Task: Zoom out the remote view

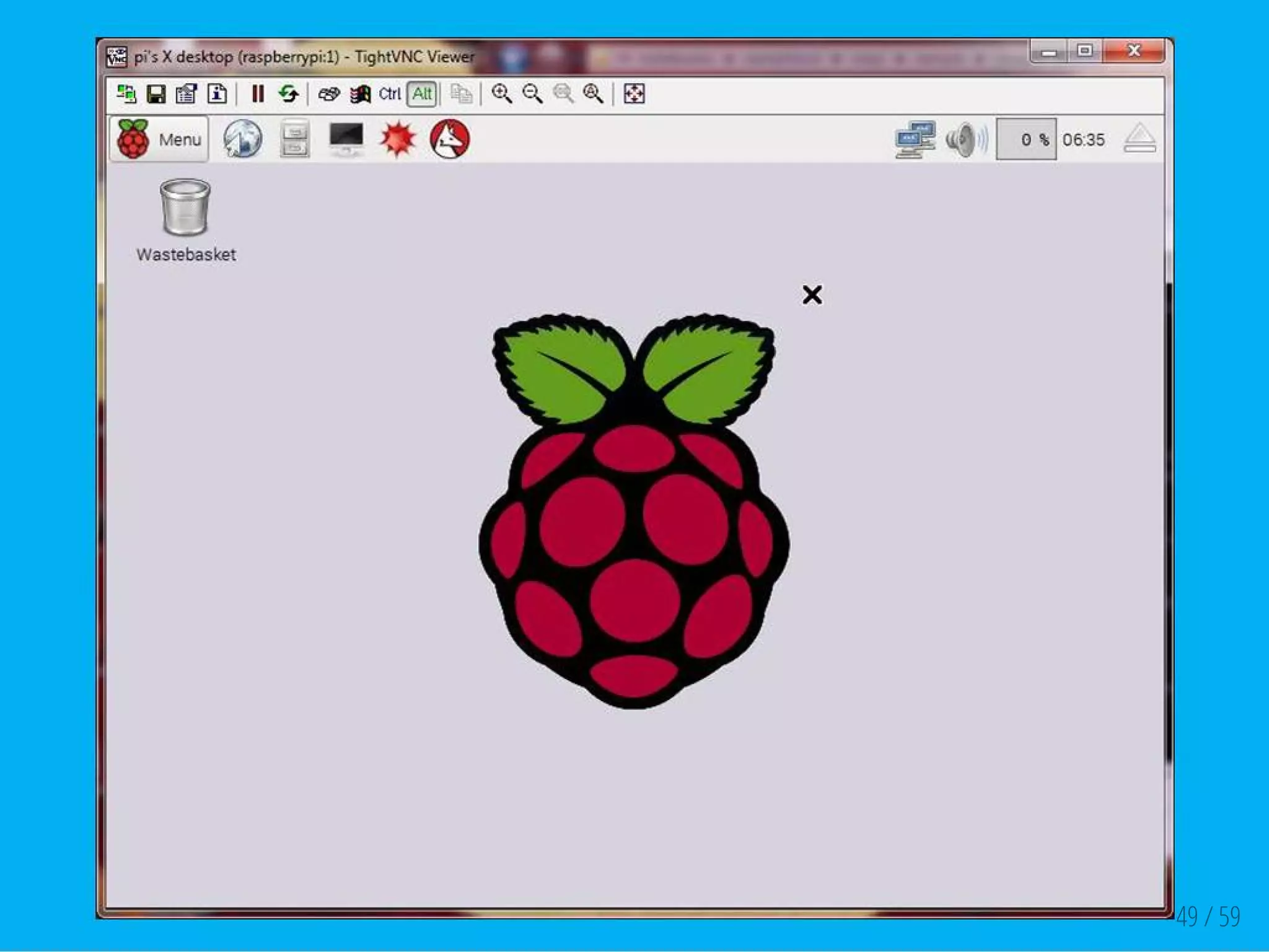Action: tap(532, 94)
